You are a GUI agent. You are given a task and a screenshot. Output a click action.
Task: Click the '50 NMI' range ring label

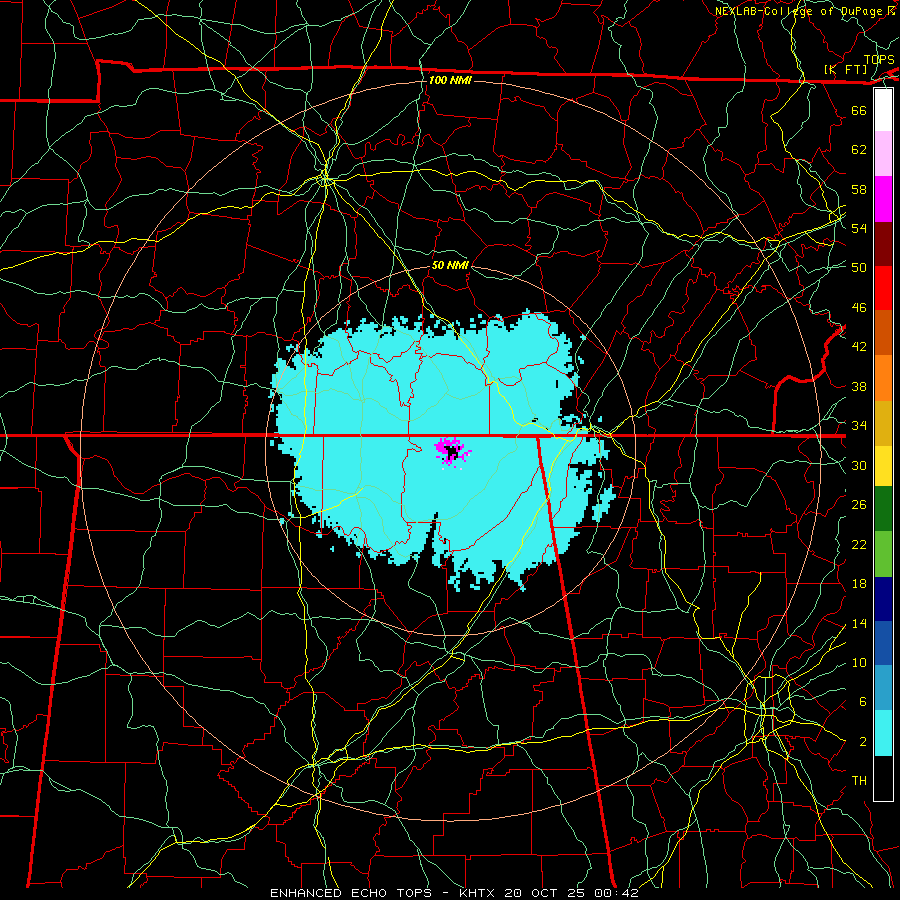(x=450, y=265)
